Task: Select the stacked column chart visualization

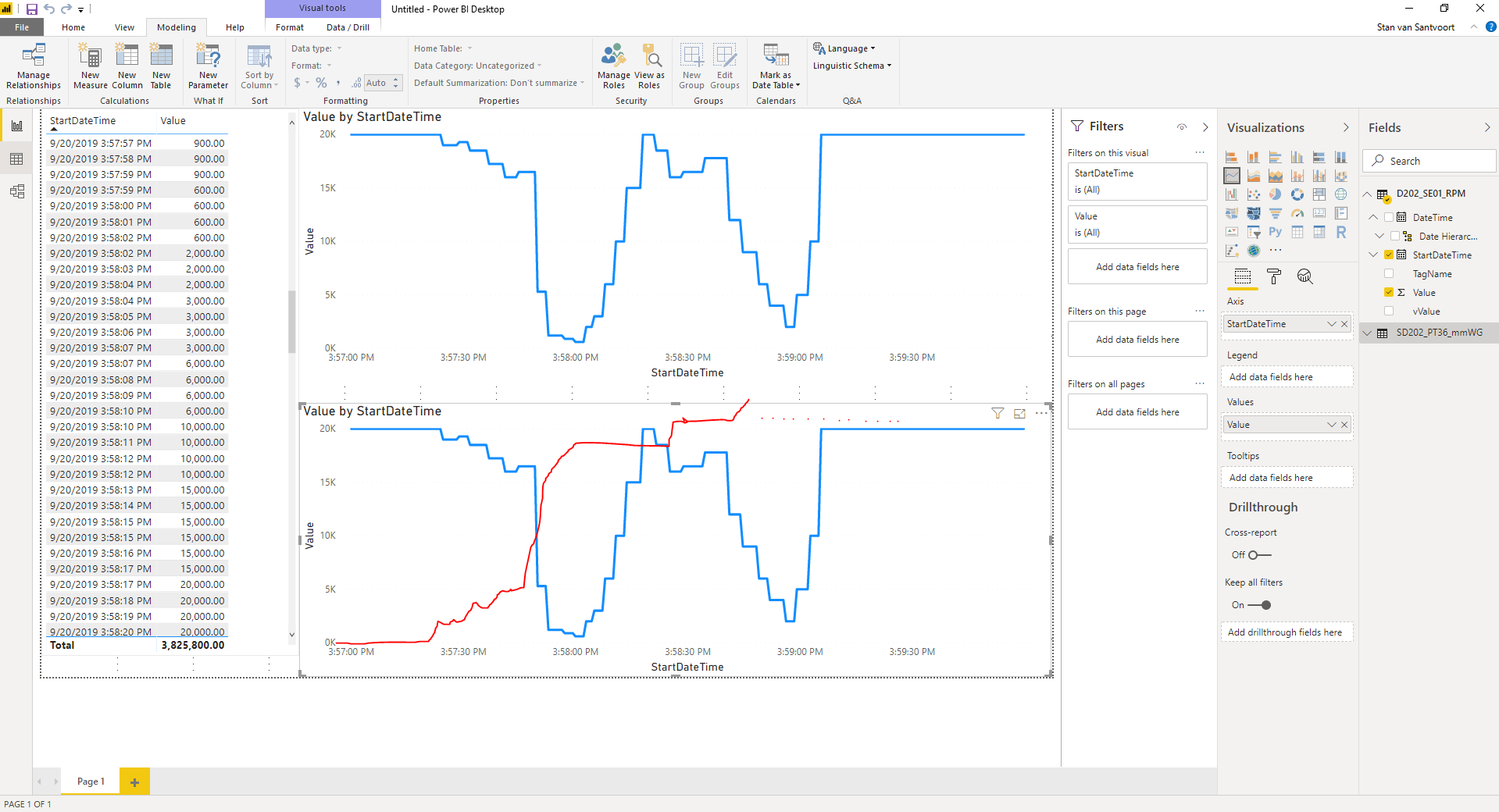Action: pos(1254,157)
